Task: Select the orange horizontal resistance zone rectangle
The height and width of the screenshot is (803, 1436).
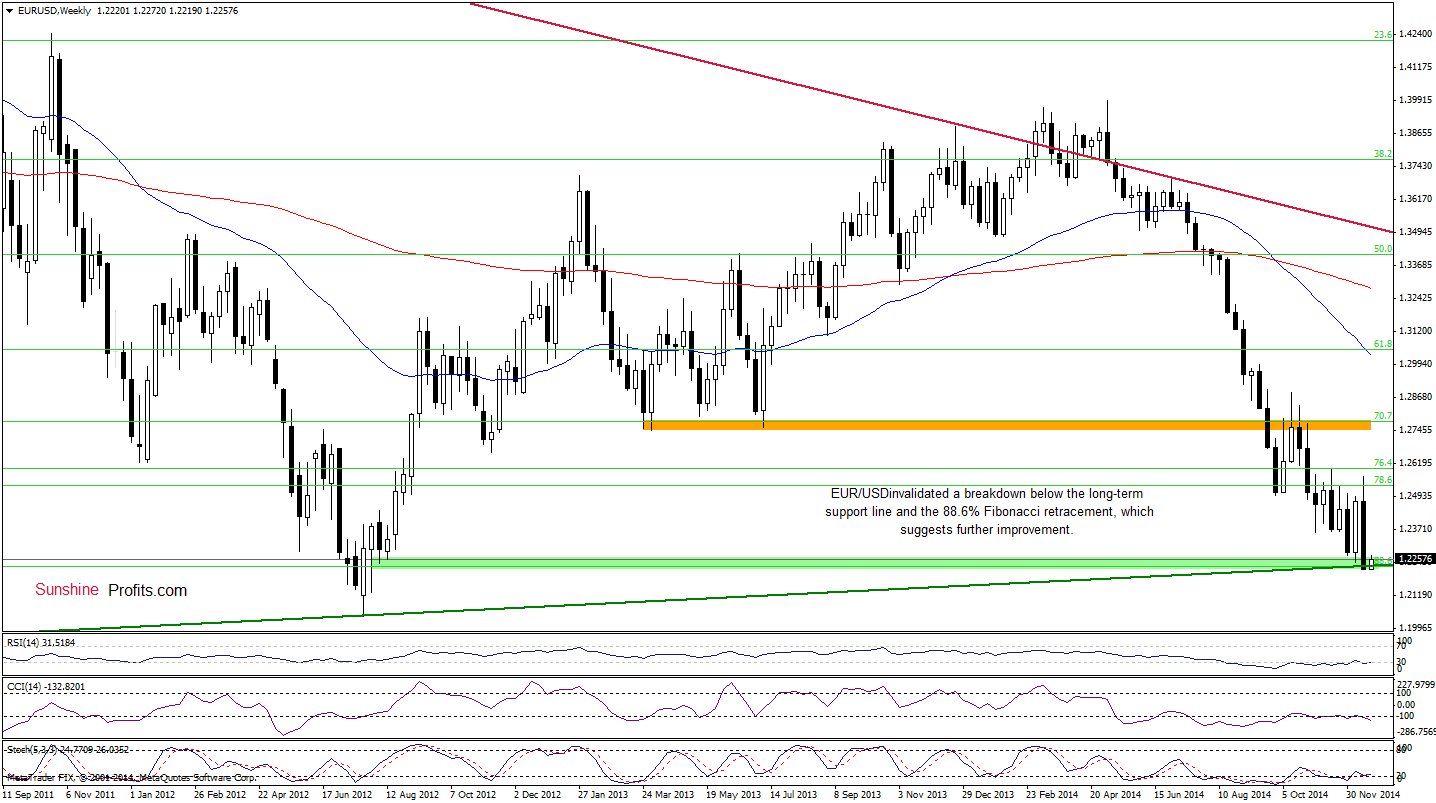Action: [x=1006, y=425]
